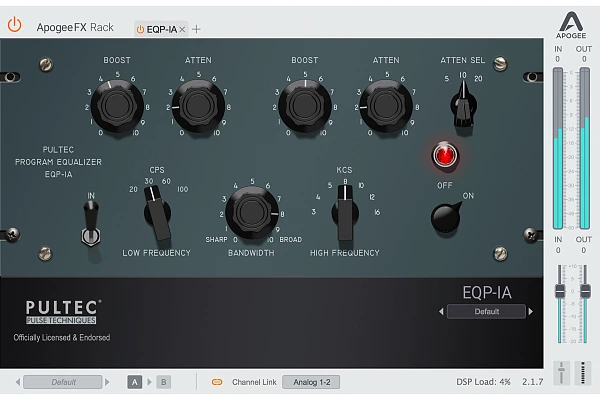The height and width of the screenshot is (400, 600).
Task: Copy A to B with arrow icon
Action: click(149, 382)
